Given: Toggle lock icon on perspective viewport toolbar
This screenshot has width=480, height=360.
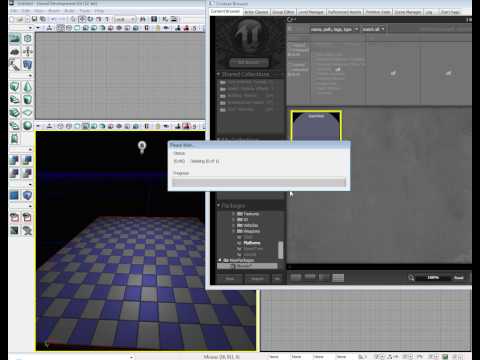Looking at the screenshot, I should [157, 126].
